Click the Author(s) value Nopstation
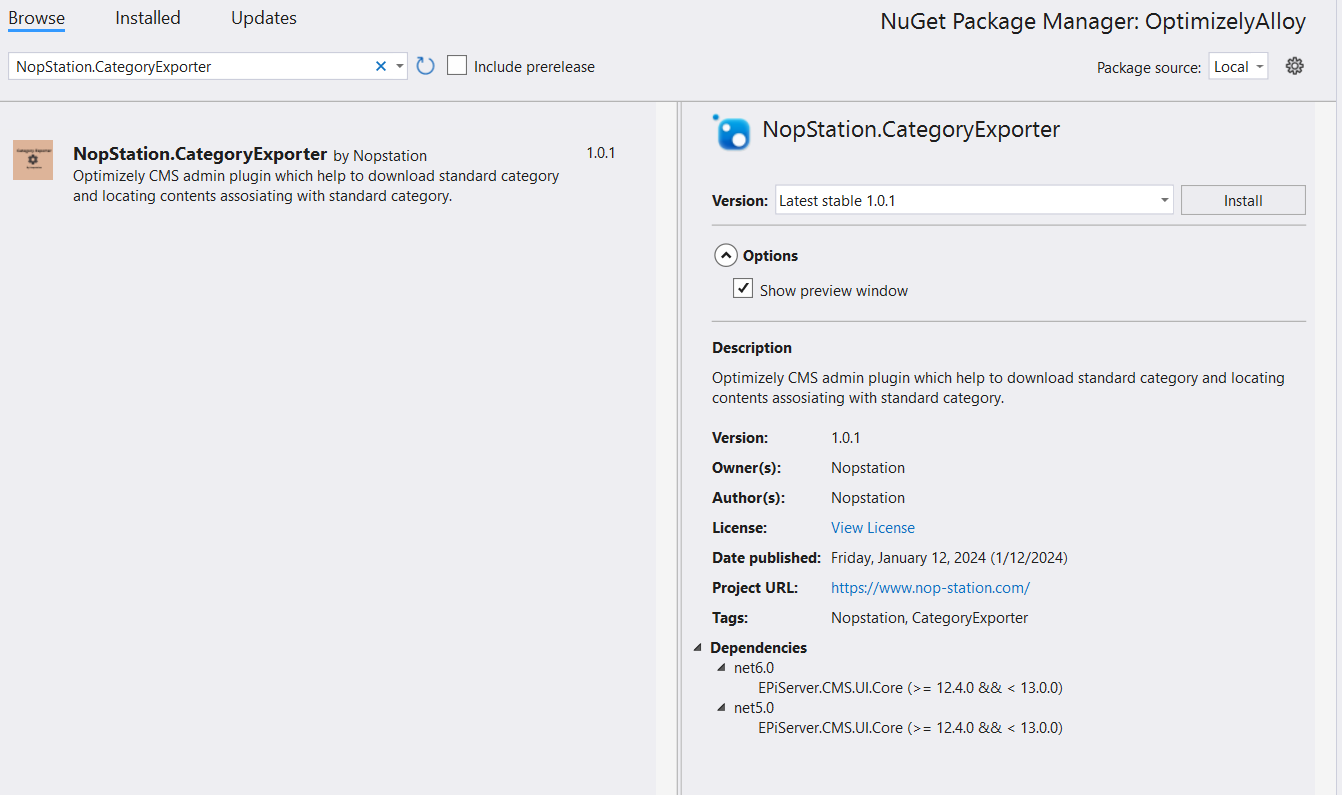 coord(868,497)
